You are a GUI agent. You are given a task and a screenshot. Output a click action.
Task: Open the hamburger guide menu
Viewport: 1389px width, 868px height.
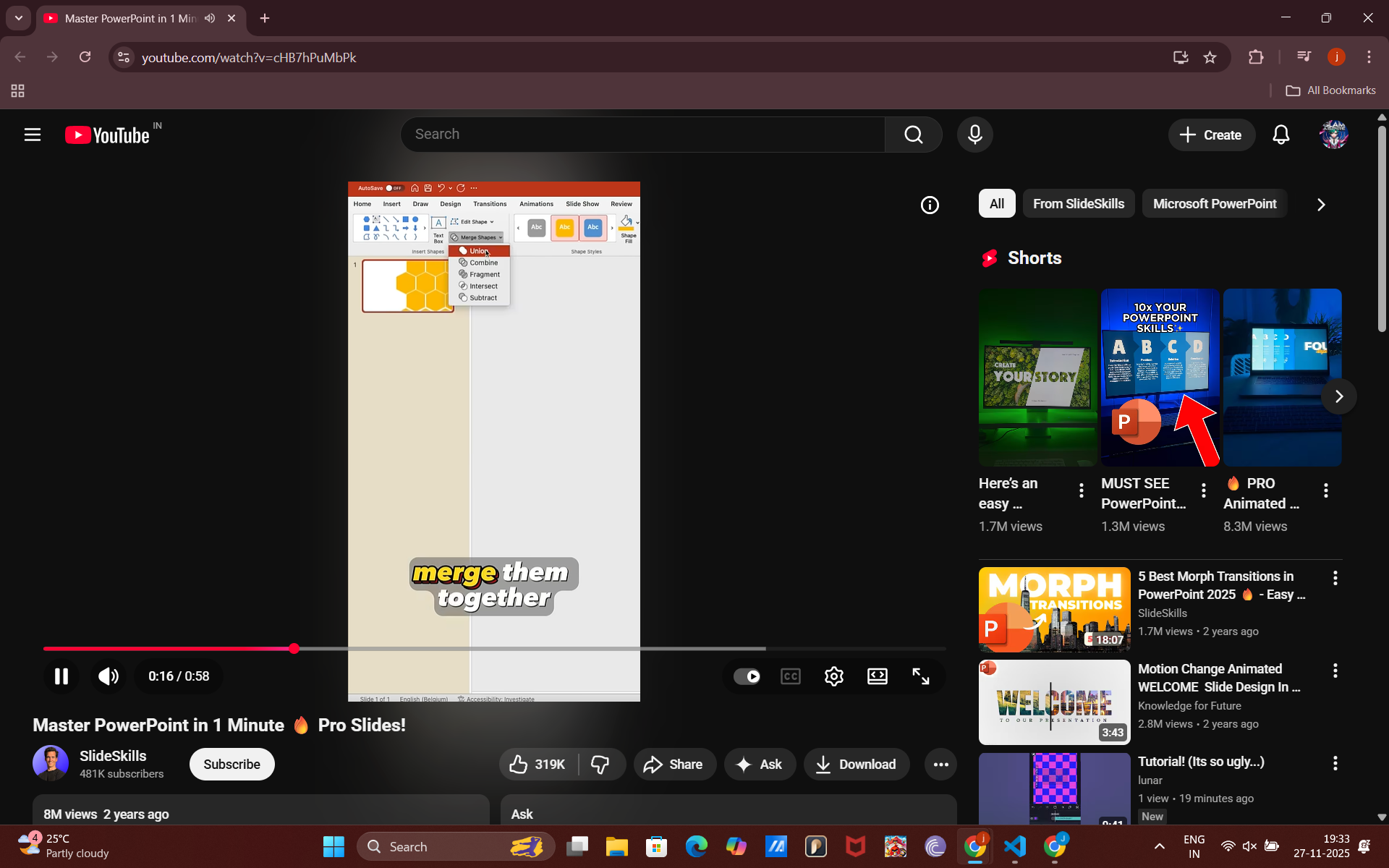[33, 135]
